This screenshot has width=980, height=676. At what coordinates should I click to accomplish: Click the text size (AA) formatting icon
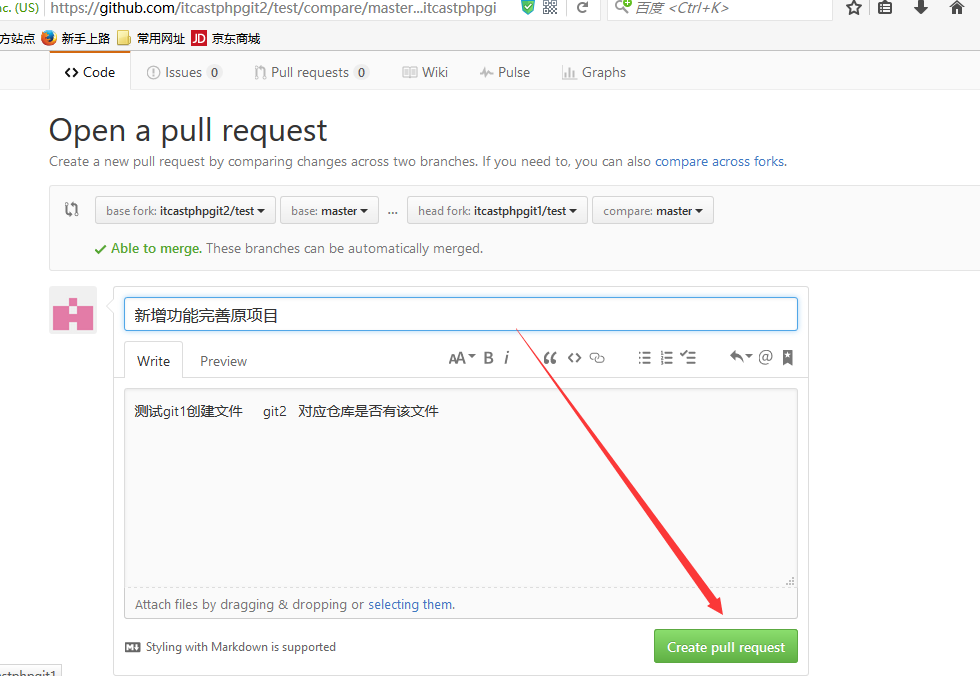point(462,358)
